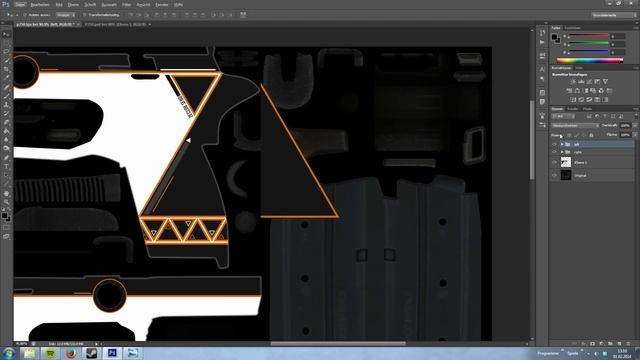This screenshot has width=640, height=360.
Task: Select the Pen tool
Action: (6, 157)
